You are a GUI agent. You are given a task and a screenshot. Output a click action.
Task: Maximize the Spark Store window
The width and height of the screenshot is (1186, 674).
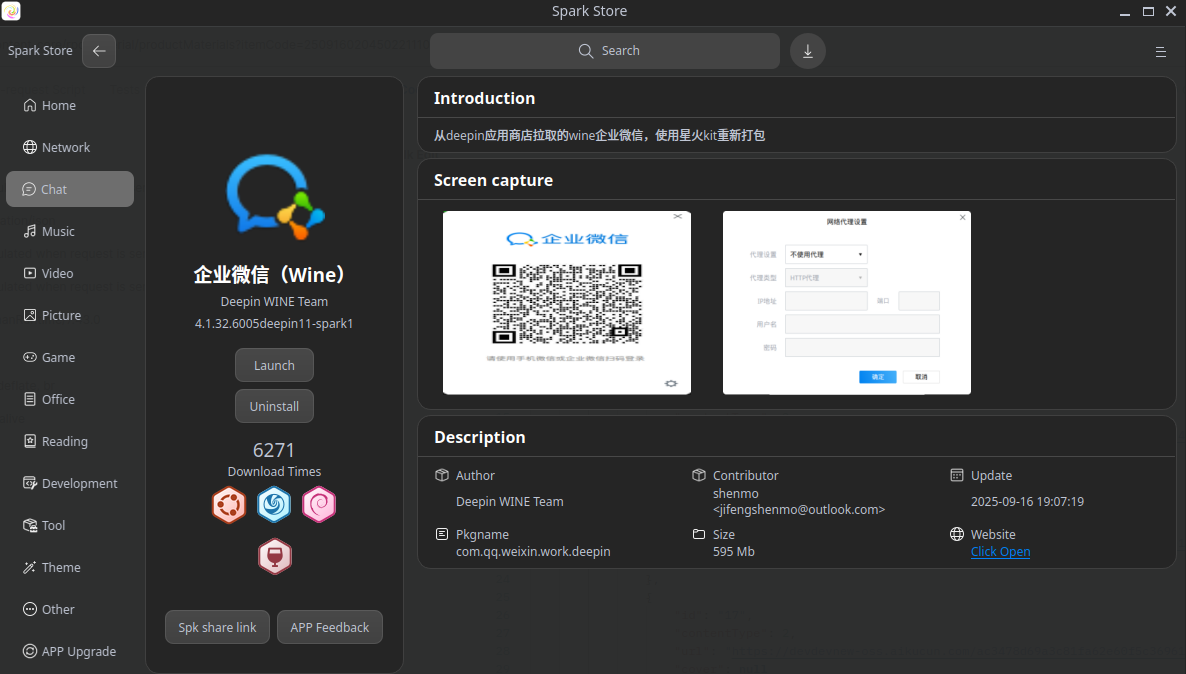1148,11
